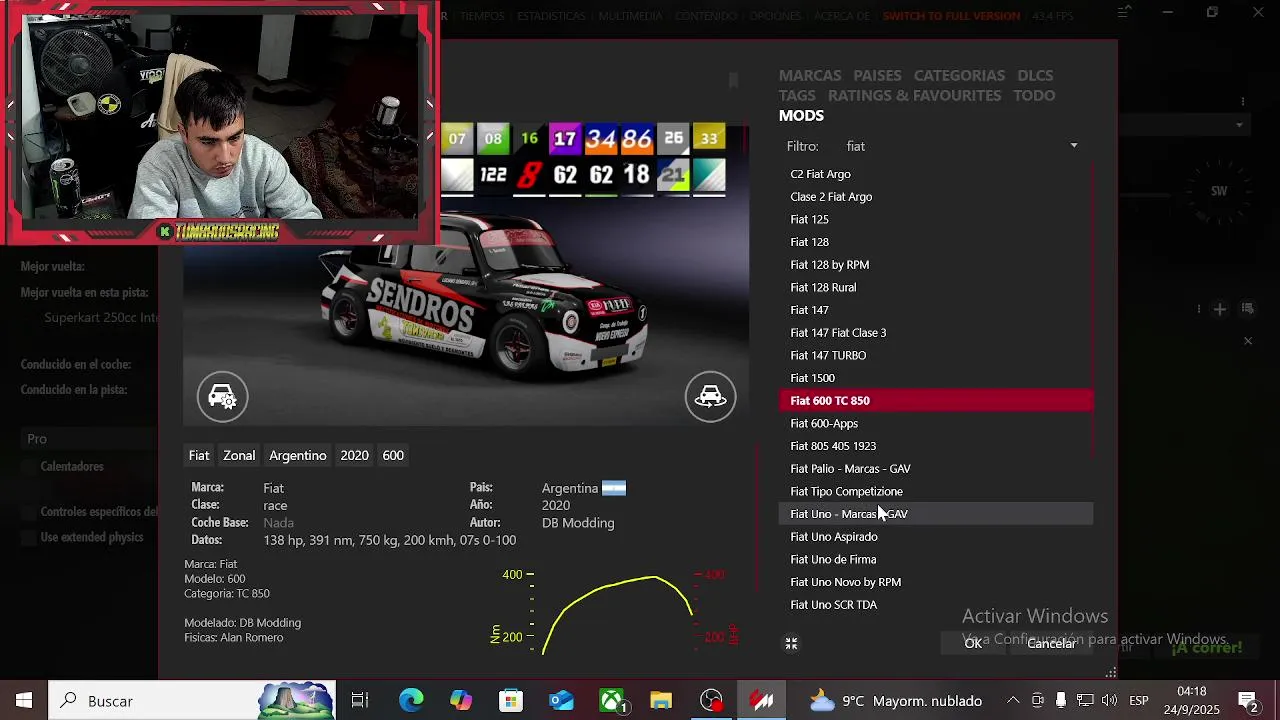
Task: Click the dialog resize grip corner
Action: 1111,673
